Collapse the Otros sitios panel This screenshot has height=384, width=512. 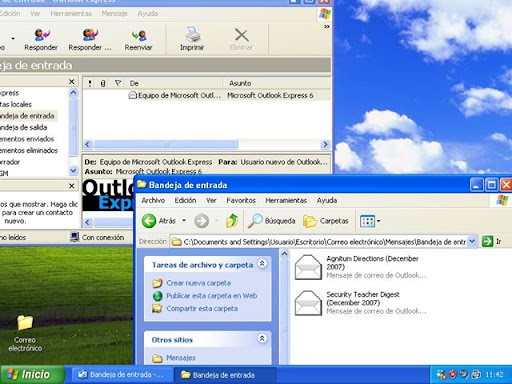click(262, 339)
